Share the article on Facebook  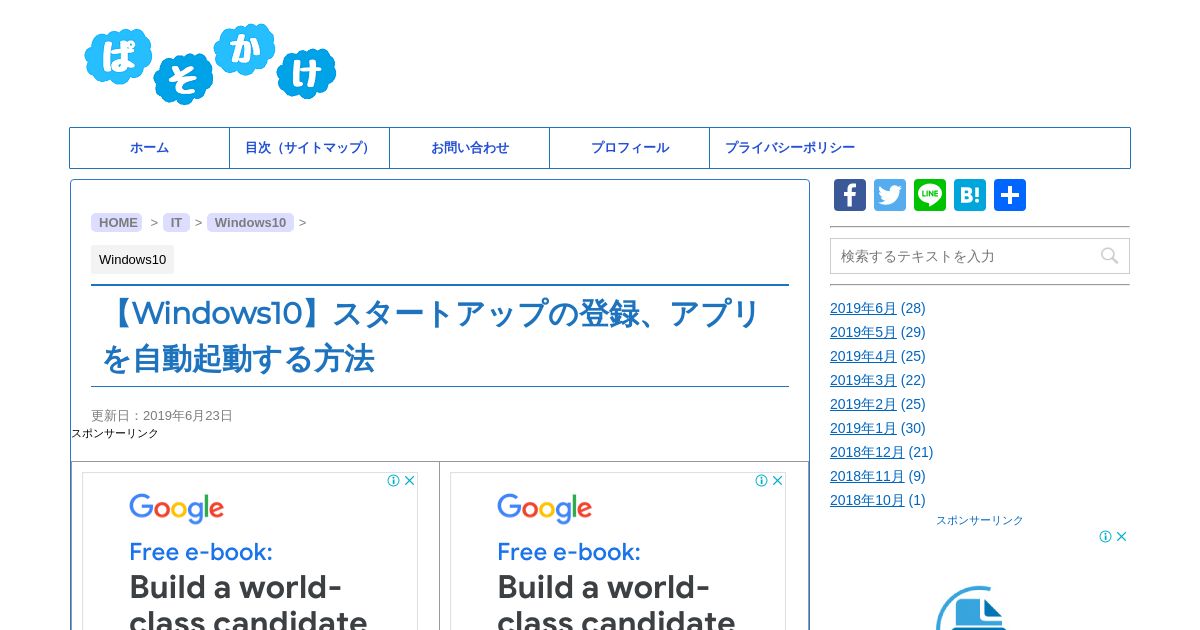tap(850, 195)
